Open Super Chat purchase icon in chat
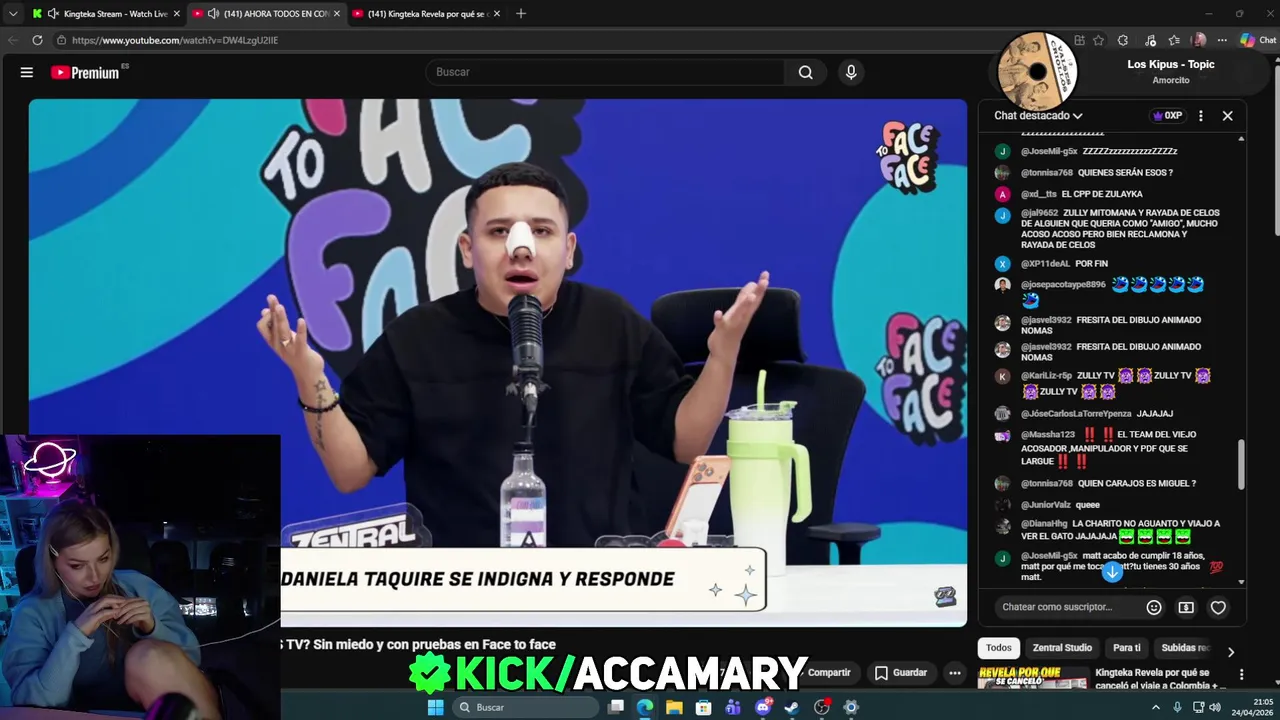This screenshot has height=720, width=1280. click(1186, 607)
